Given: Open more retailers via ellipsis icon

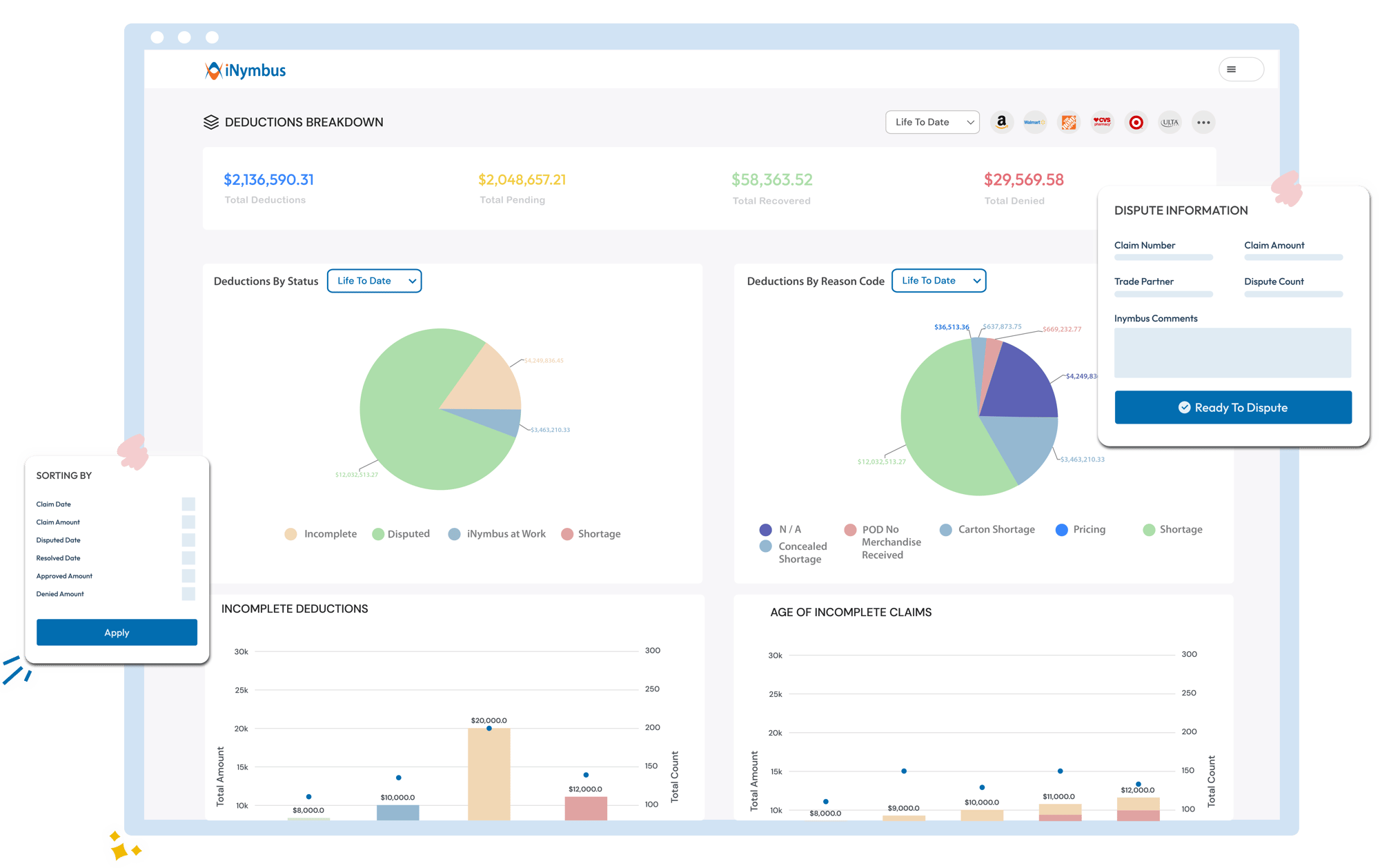Looking at the screenshot, I should (1203, 121).
